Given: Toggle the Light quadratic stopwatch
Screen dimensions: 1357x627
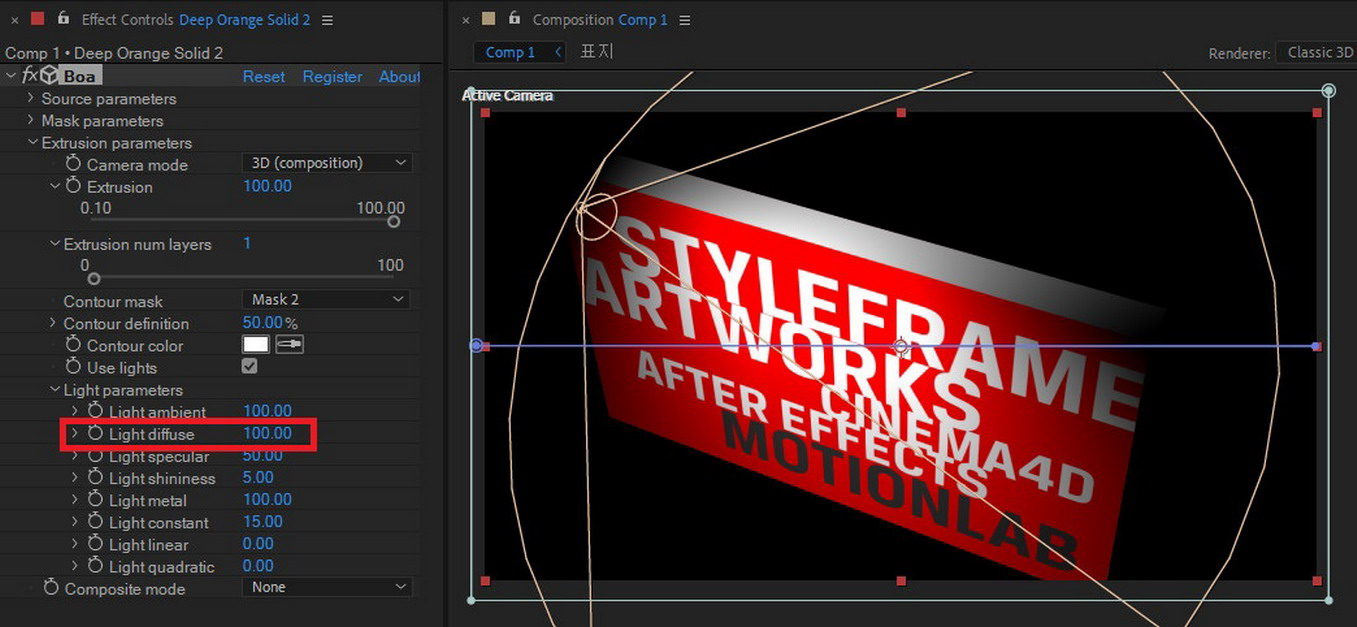Looking at the screenshot, I should point(95,565).
